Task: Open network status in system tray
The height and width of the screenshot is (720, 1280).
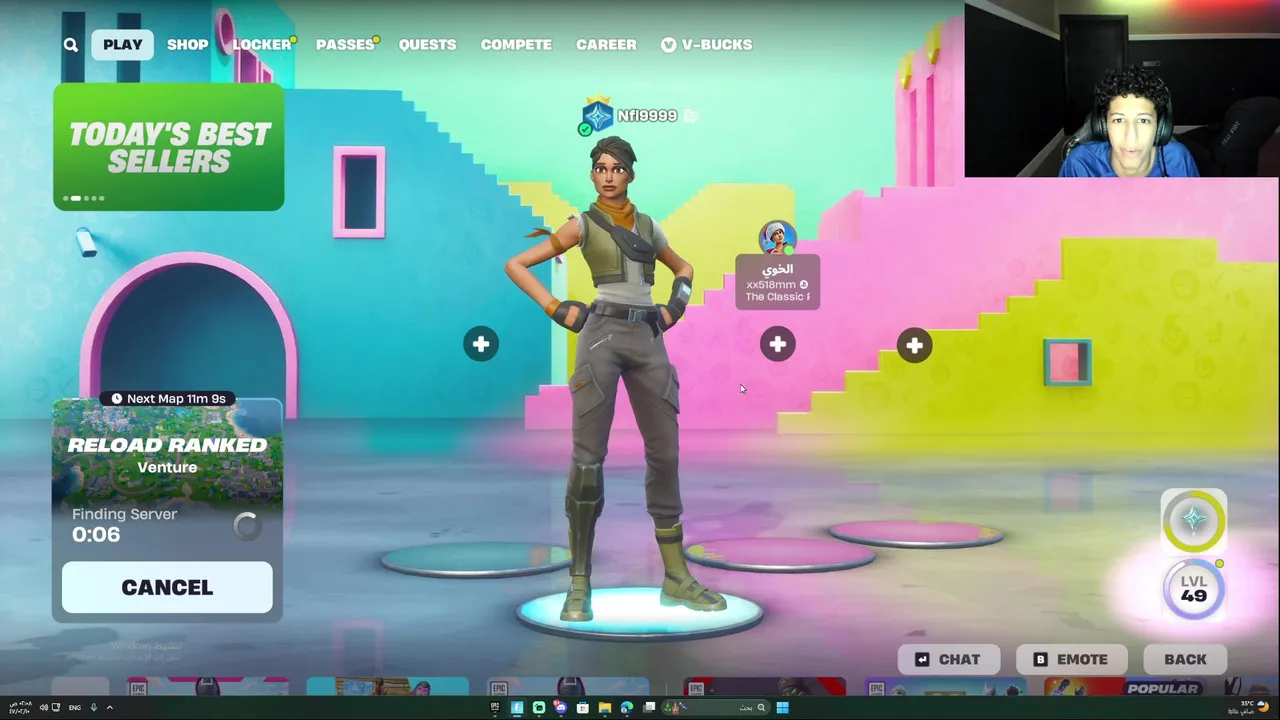Action: click(56, 707)
